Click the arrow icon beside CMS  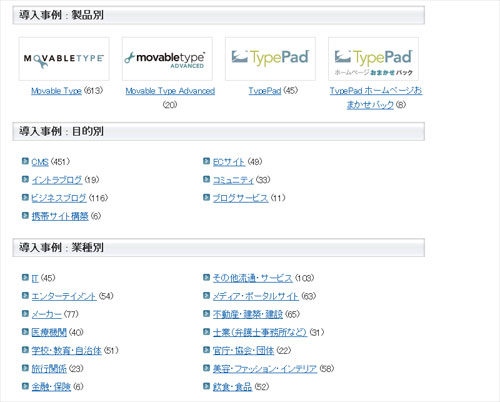pos(25,161)
